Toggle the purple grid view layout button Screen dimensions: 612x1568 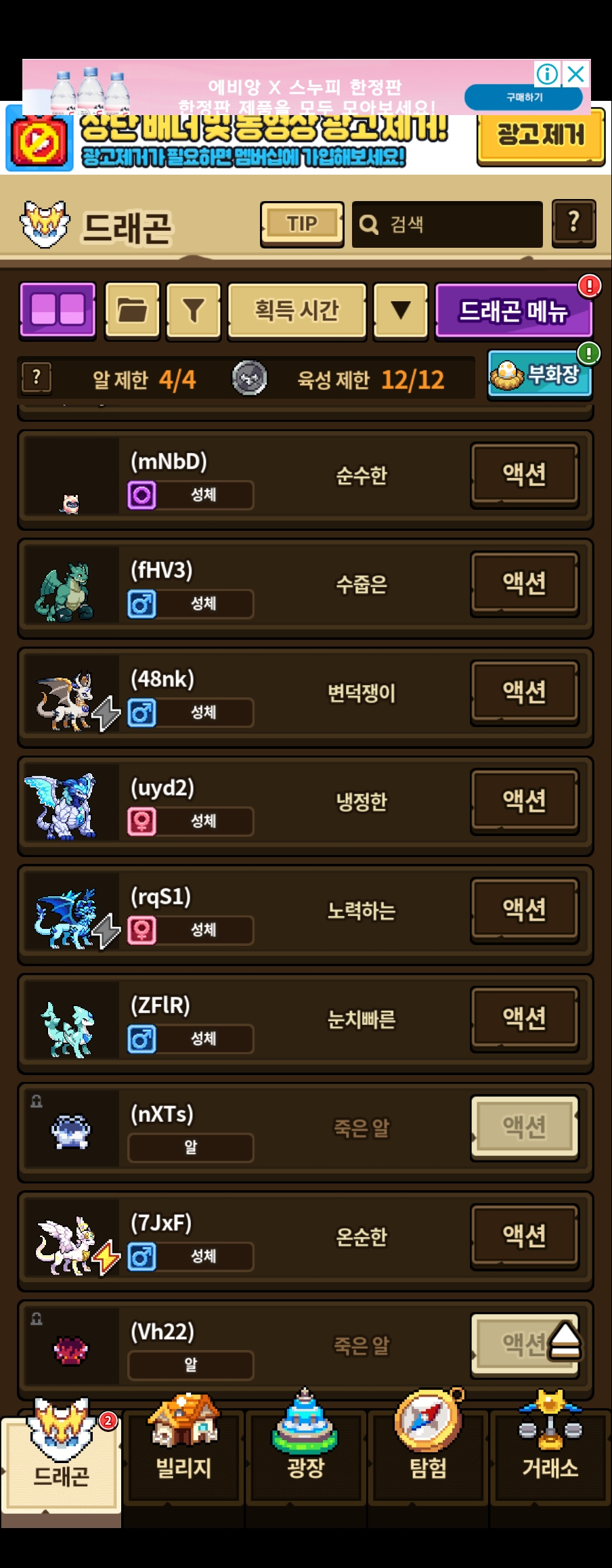(x=58, y=310)
